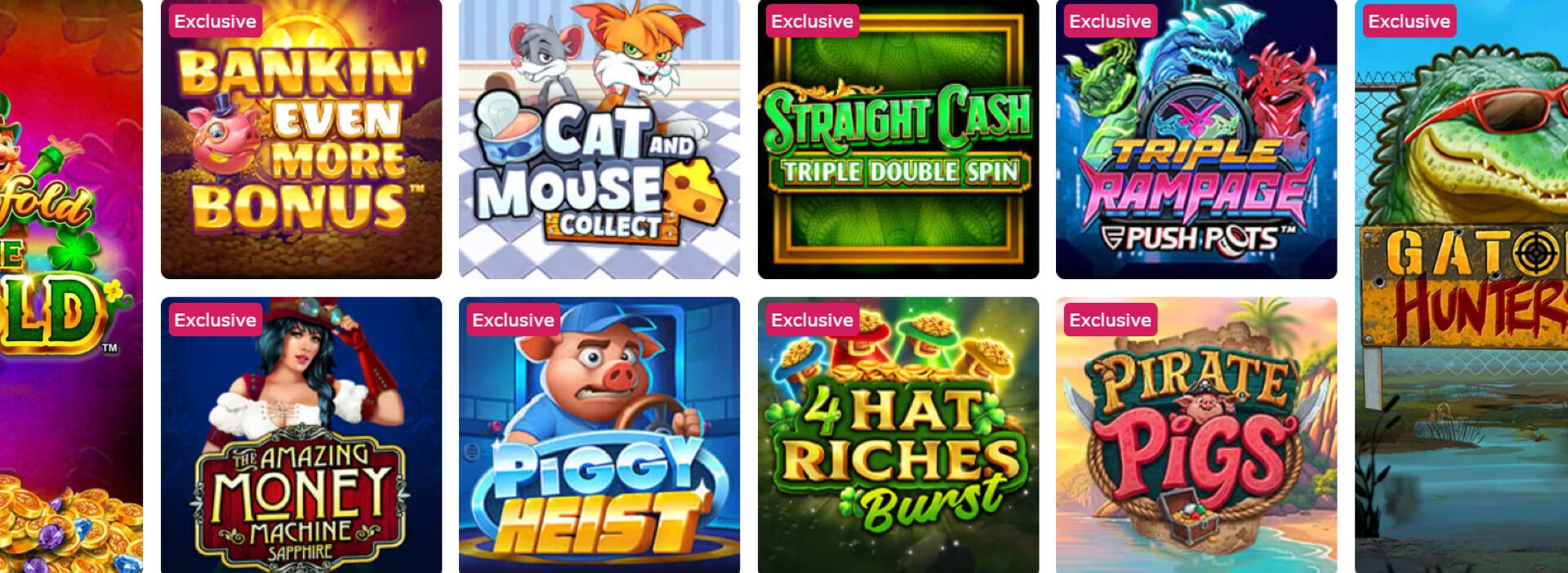This screenshot has height=573, width=1568.
Task: Open the Triple Rampage Push Pots game
Action: 1196,140
